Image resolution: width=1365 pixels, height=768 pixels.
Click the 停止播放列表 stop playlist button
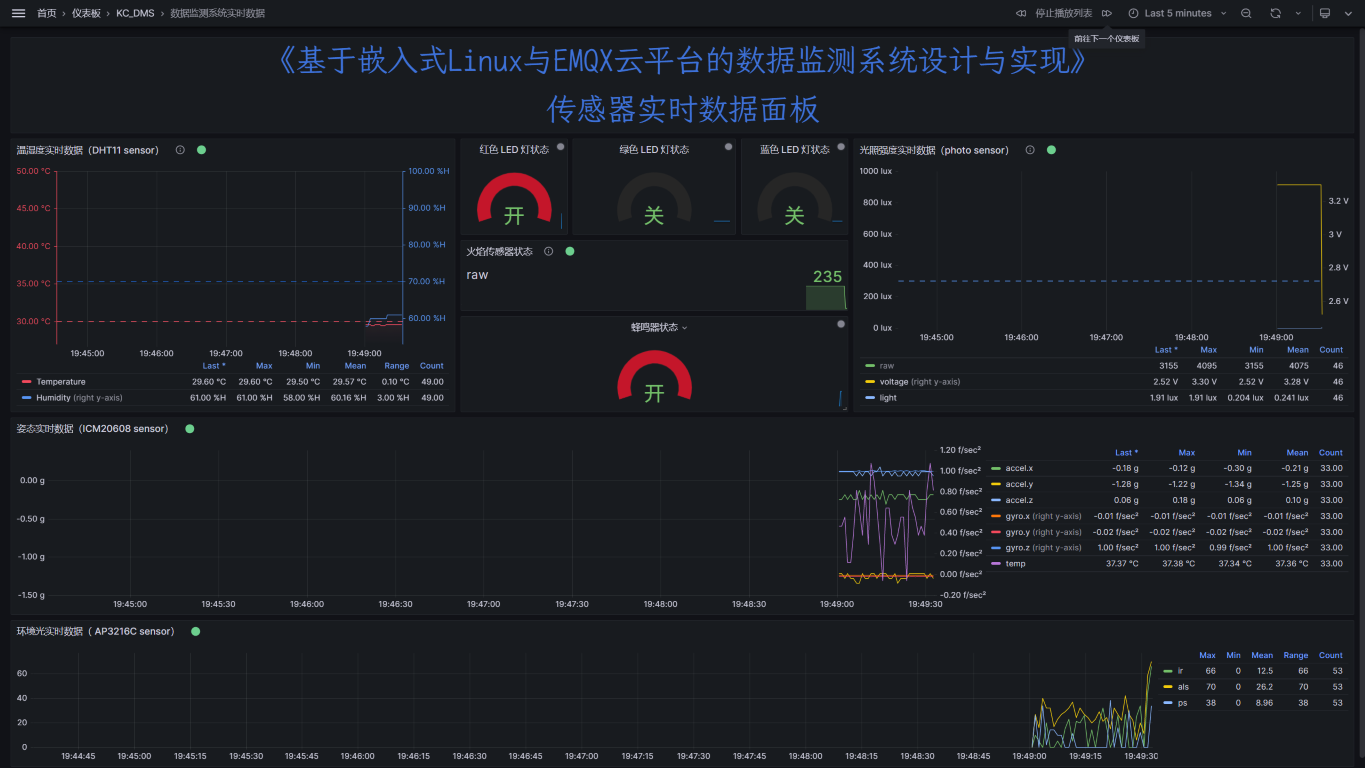pyautogui.click(x=1063, y=13)
